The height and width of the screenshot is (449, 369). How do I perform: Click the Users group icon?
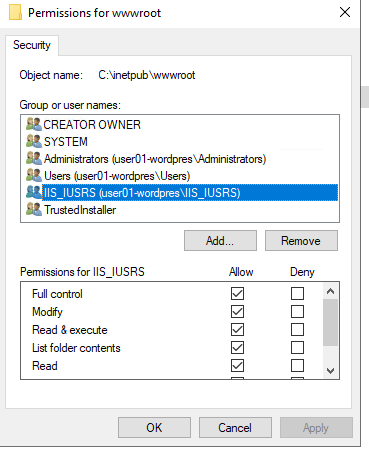(34, 175)
